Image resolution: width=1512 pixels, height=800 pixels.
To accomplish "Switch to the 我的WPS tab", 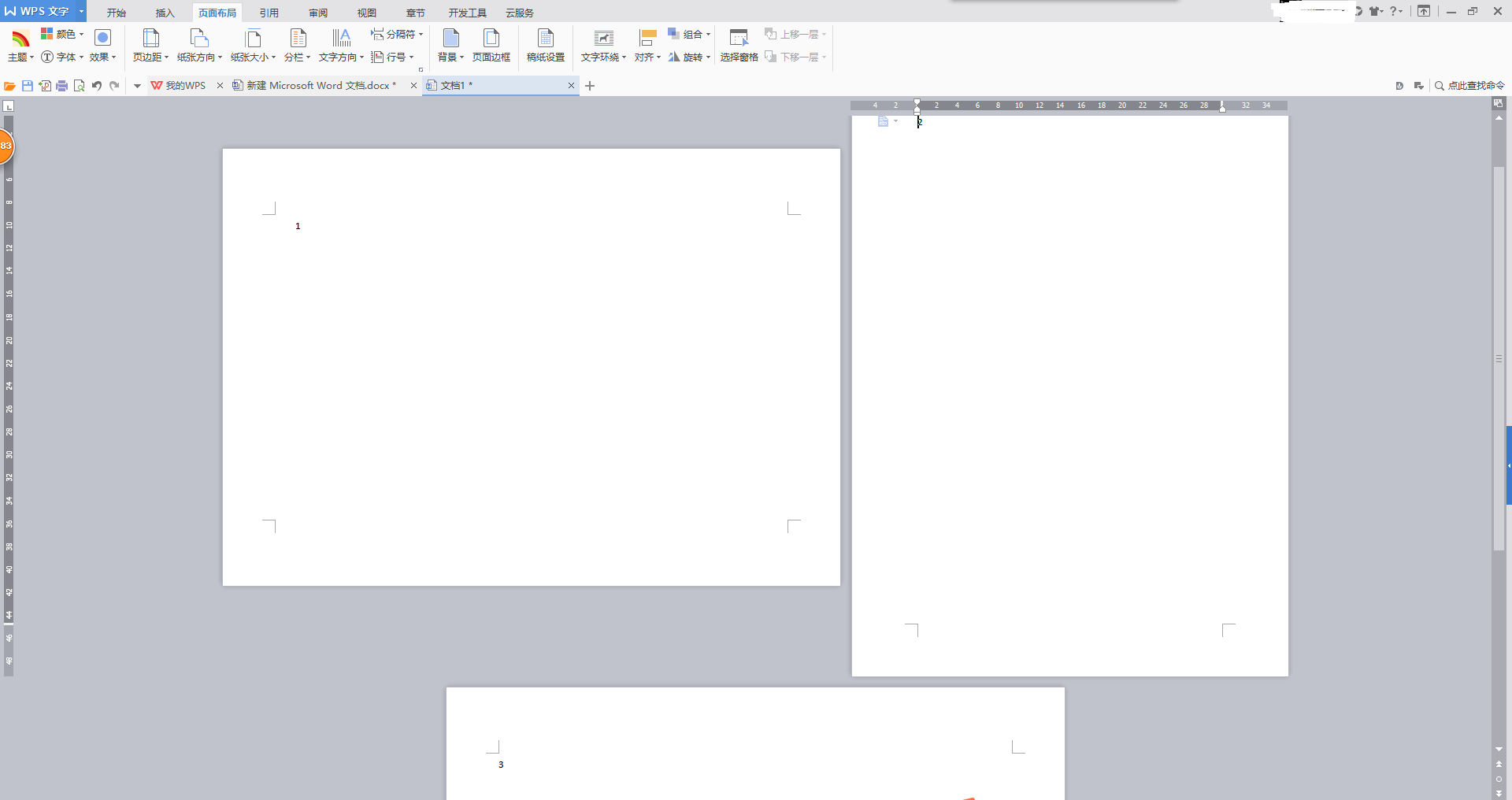I will 179,85.
